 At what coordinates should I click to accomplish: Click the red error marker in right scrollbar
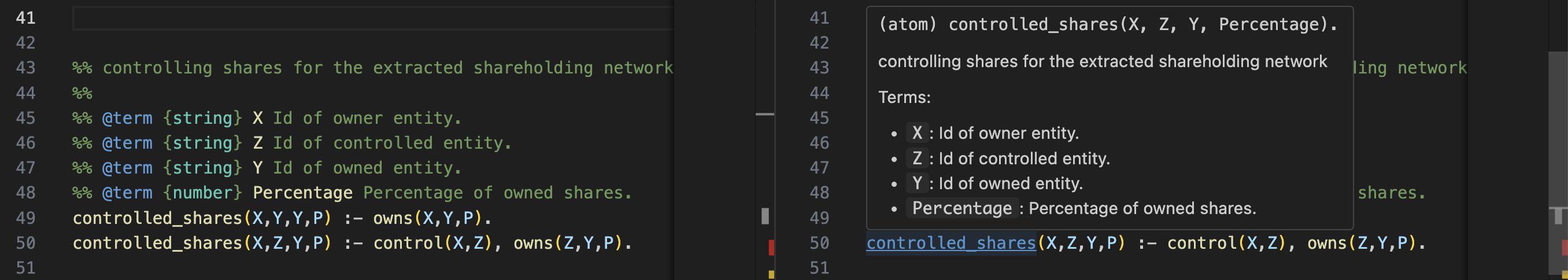point(1565,247)
